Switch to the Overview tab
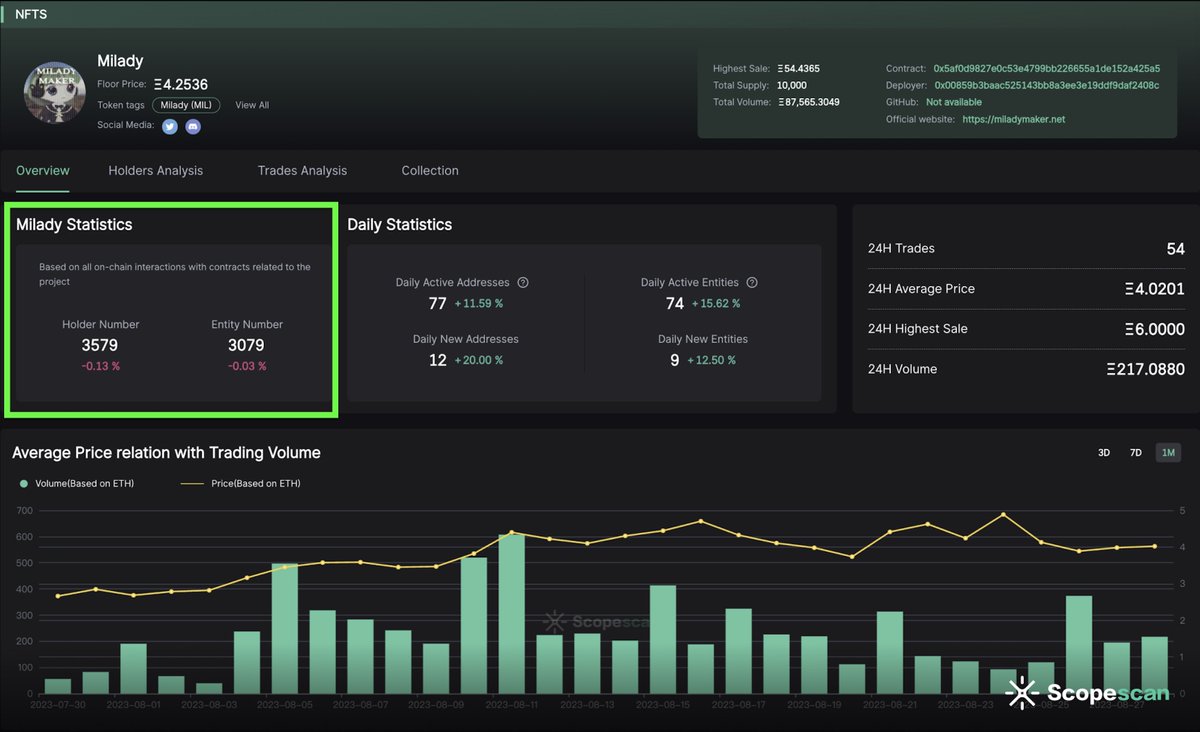This screenshot has height=732, width=1200. click(x=43, y=171)
